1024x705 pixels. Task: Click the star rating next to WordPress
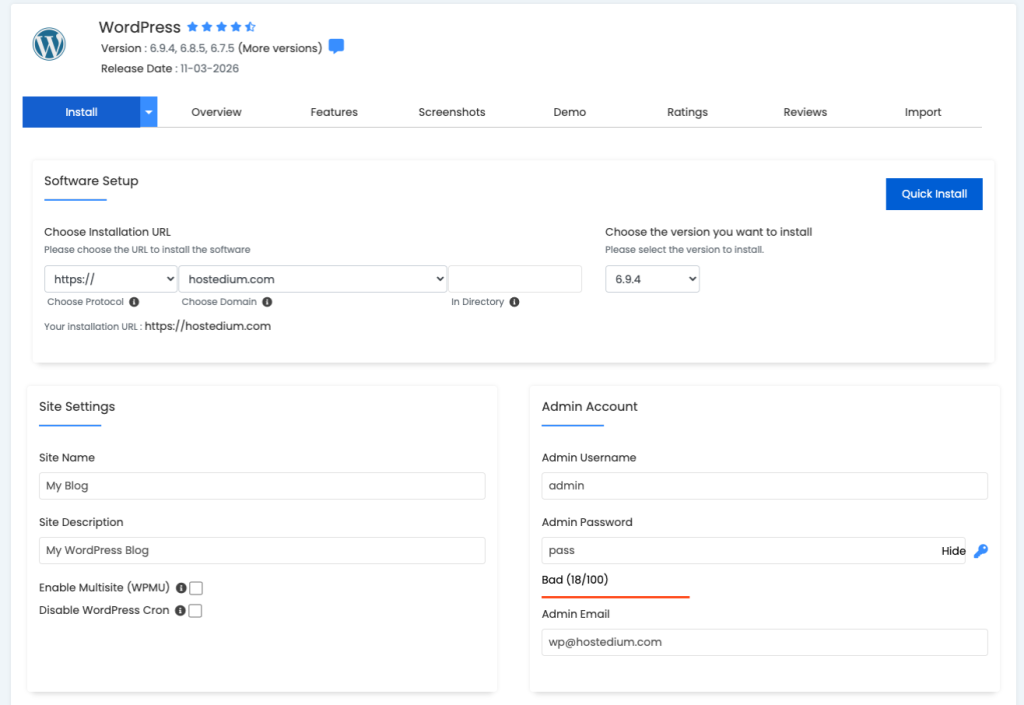[x=222, y=27]
